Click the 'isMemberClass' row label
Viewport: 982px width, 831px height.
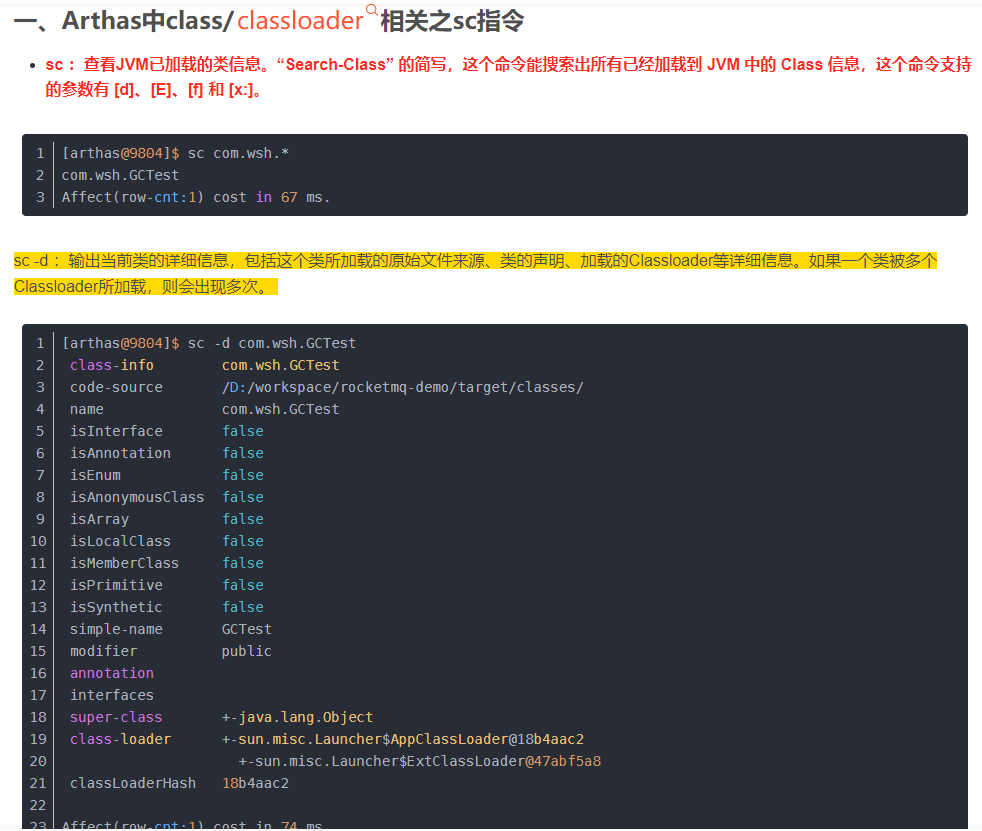(x=124, y=563)
